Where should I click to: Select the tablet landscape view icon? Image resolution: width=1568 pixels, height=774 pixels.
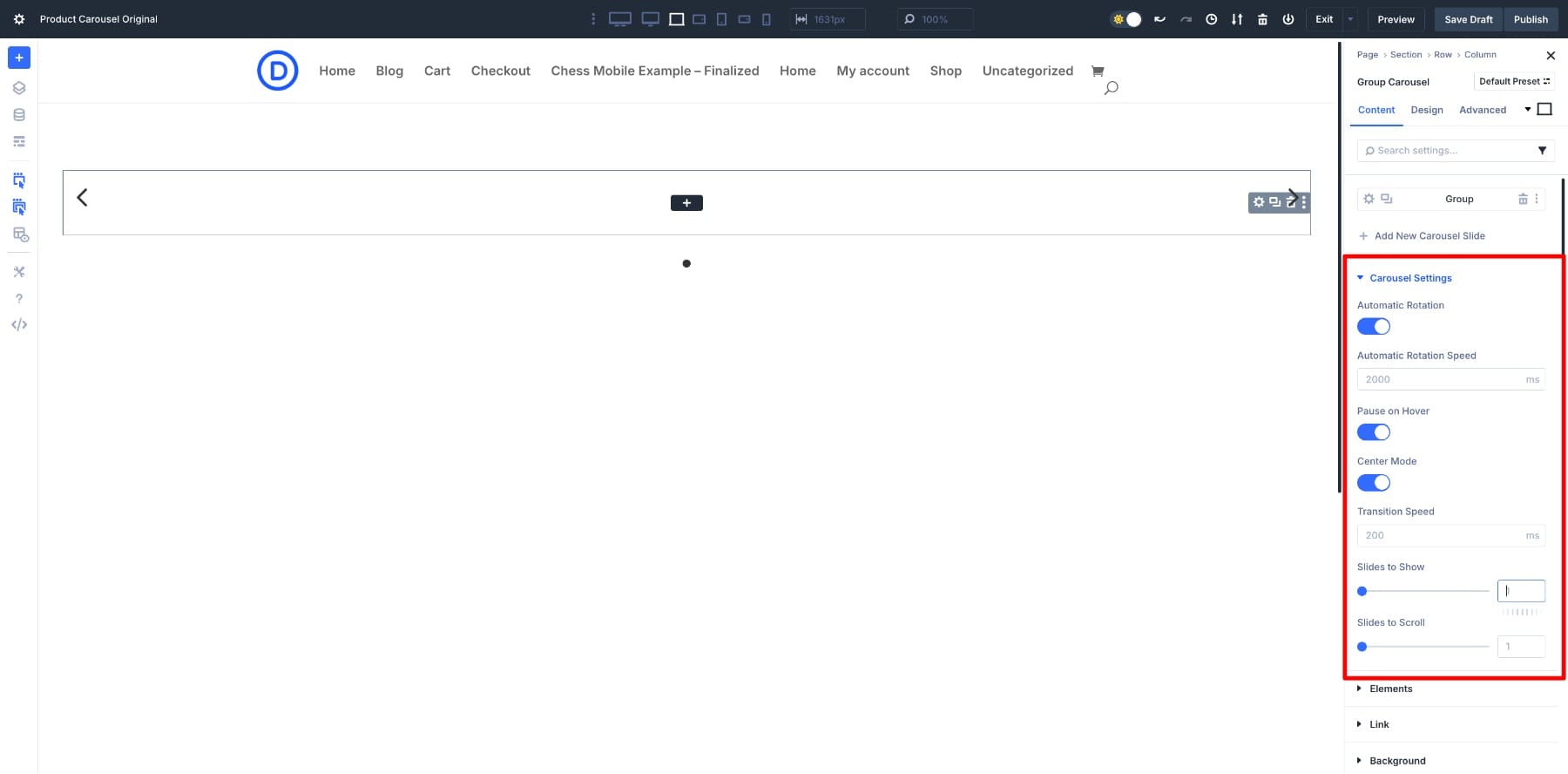700,19
